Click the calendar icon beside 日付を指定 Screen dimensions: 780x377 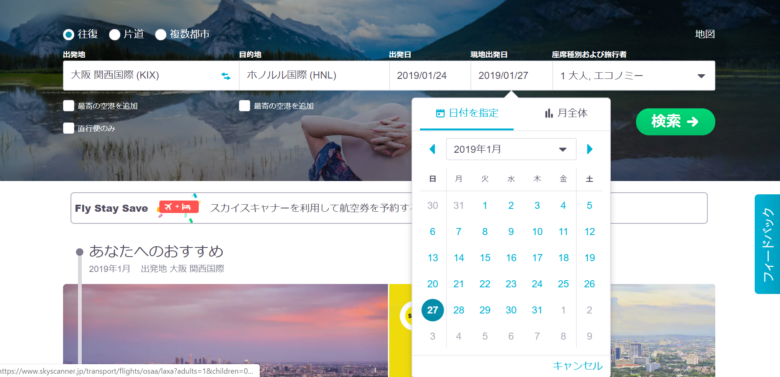coord(440,113)
